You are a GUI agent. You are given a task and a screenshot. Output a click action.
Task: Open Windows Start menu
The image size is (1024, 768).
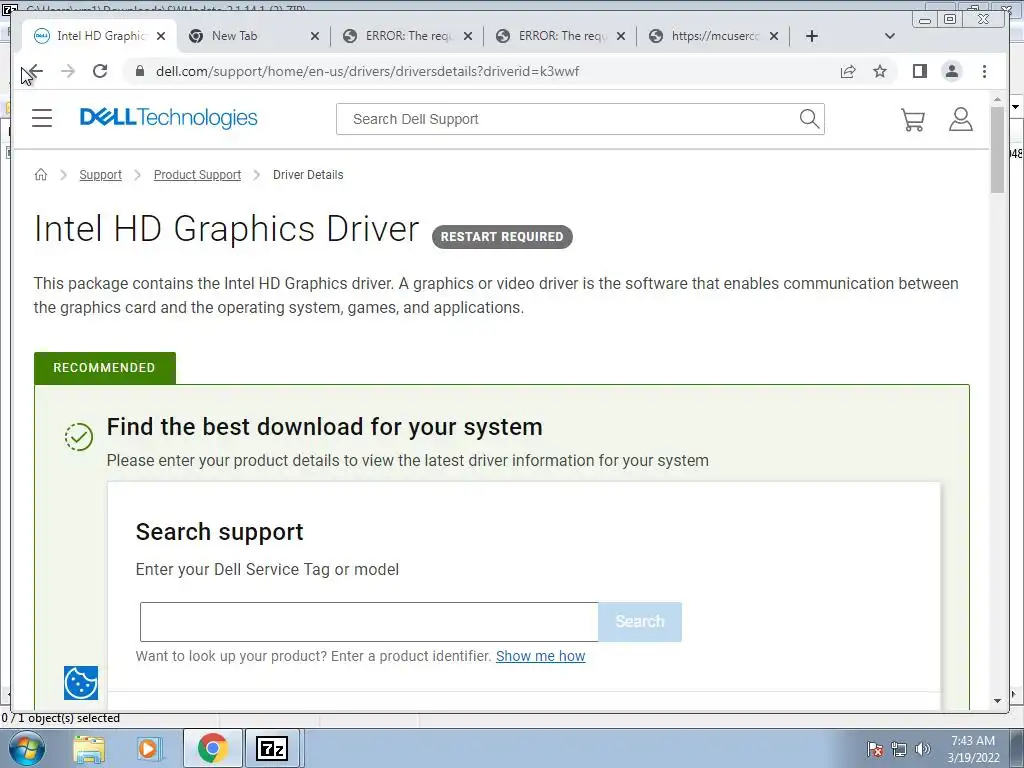tap(27, 748)
